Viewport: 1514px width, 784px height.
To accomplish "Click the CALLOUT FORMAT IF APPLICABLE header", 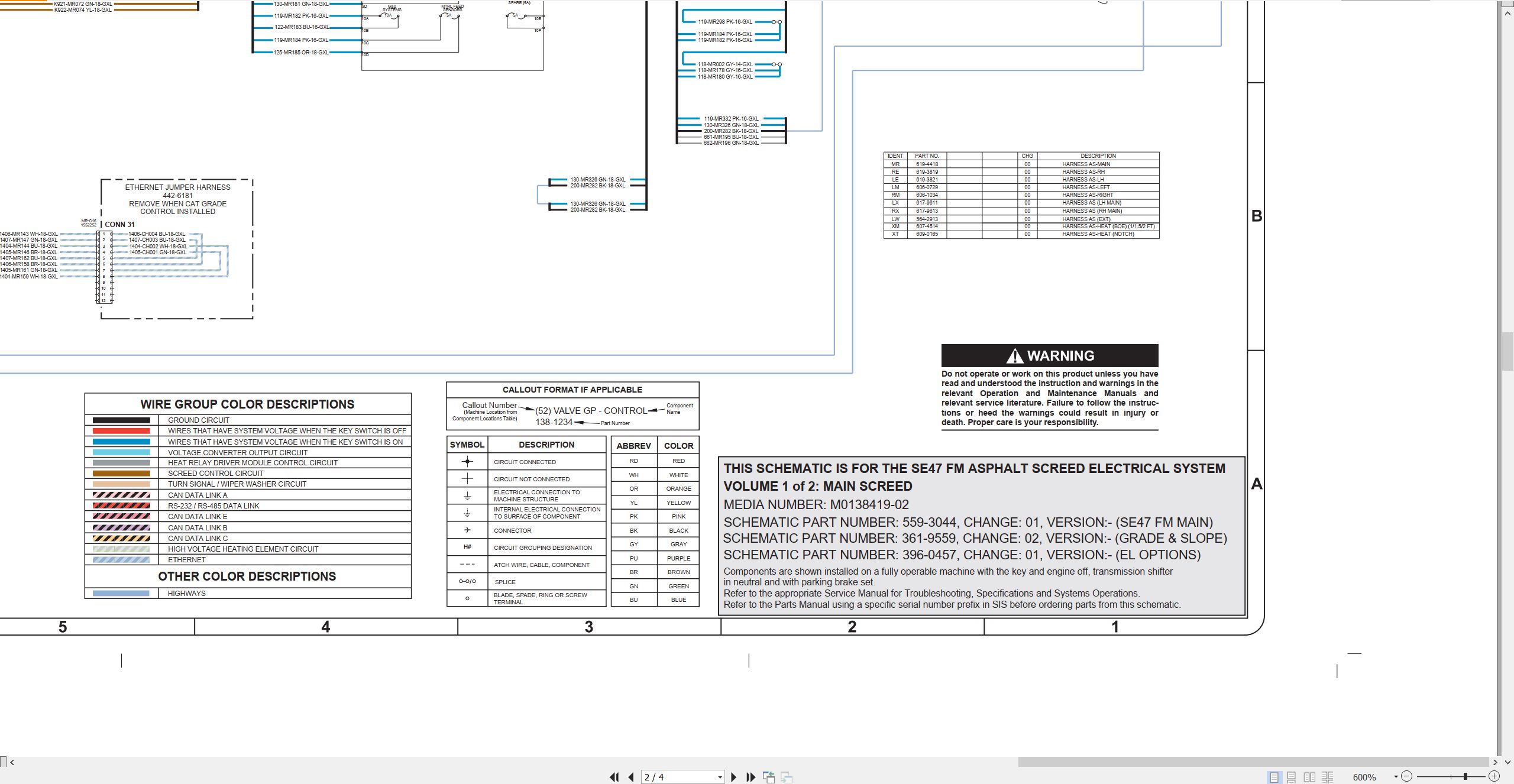I will (x=572, y=390).
